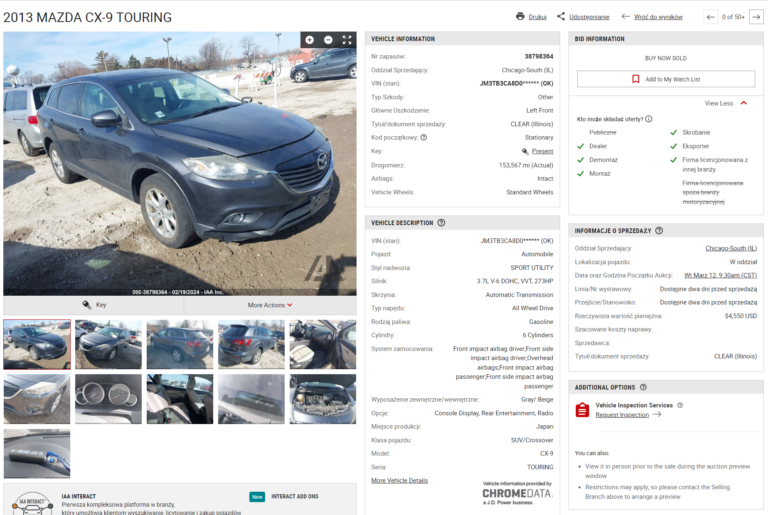Open the Chicago-South (IL) branch link
Viewport: 768px width, 515px height.
tap(731, 248)
